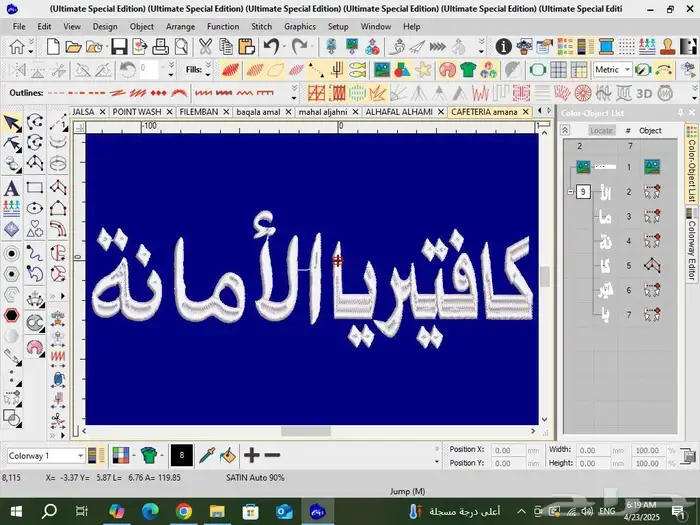This screenshot has height=525, width=700.
Task: Switch to the baqala amal tab
Action: point(258,112)
